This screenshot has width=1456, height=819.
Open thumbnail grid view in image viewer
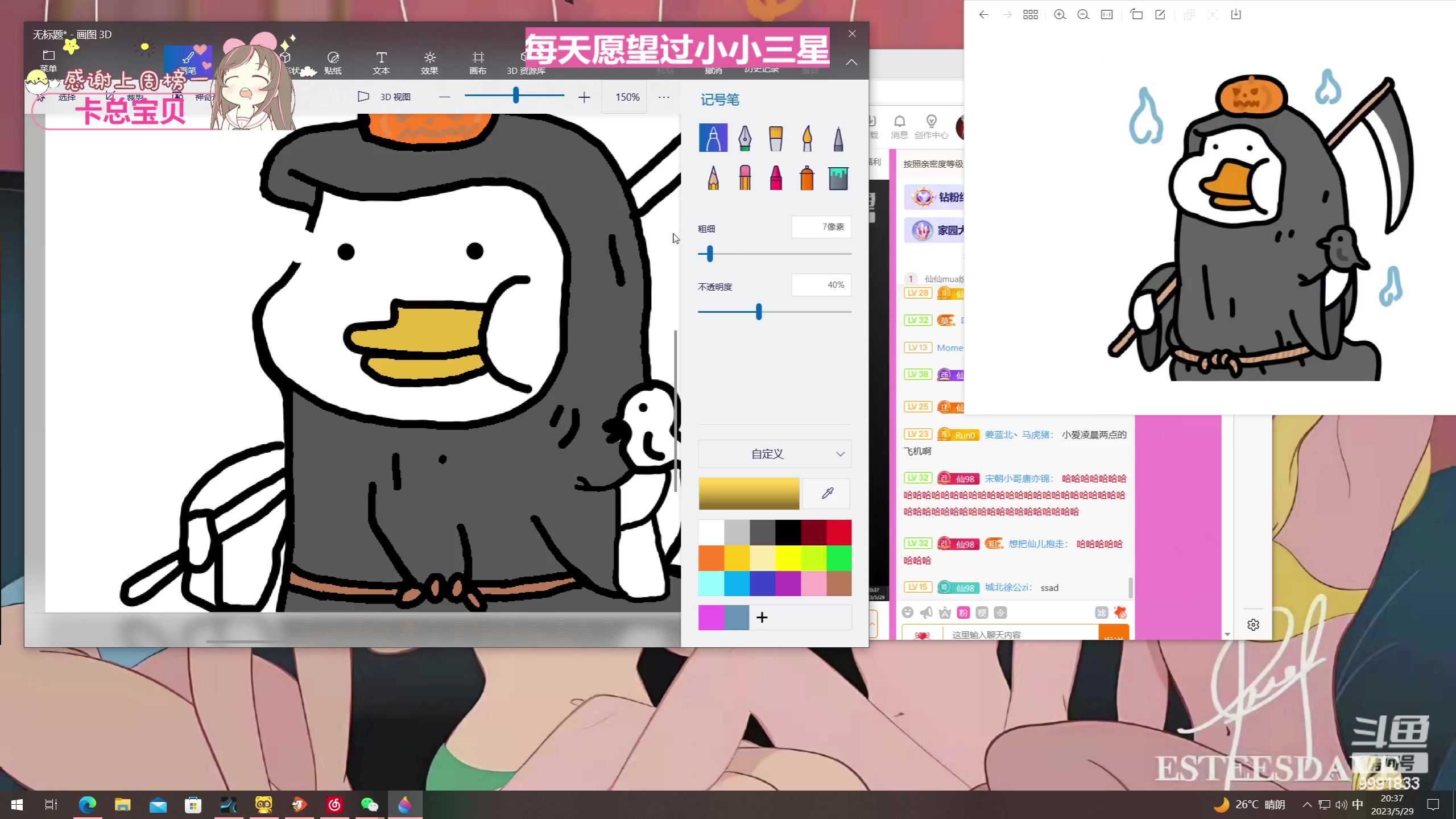pos(1030,15)
